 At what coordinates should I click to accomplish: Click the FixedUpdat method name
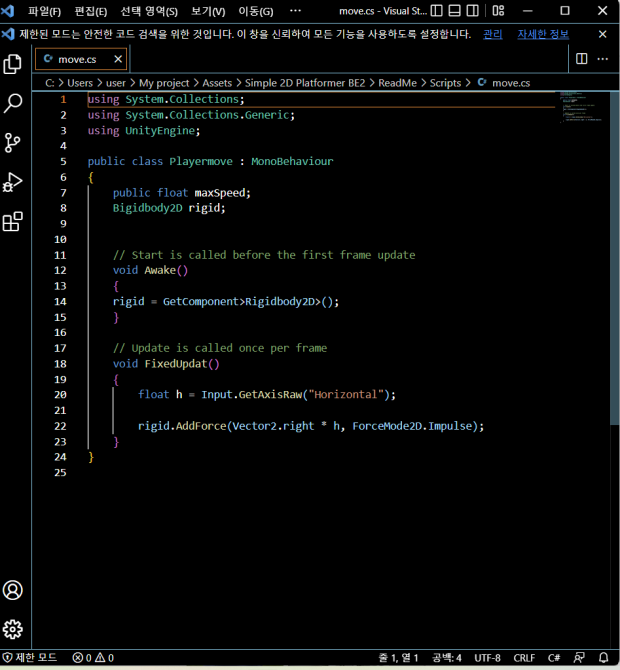[176, 364]
